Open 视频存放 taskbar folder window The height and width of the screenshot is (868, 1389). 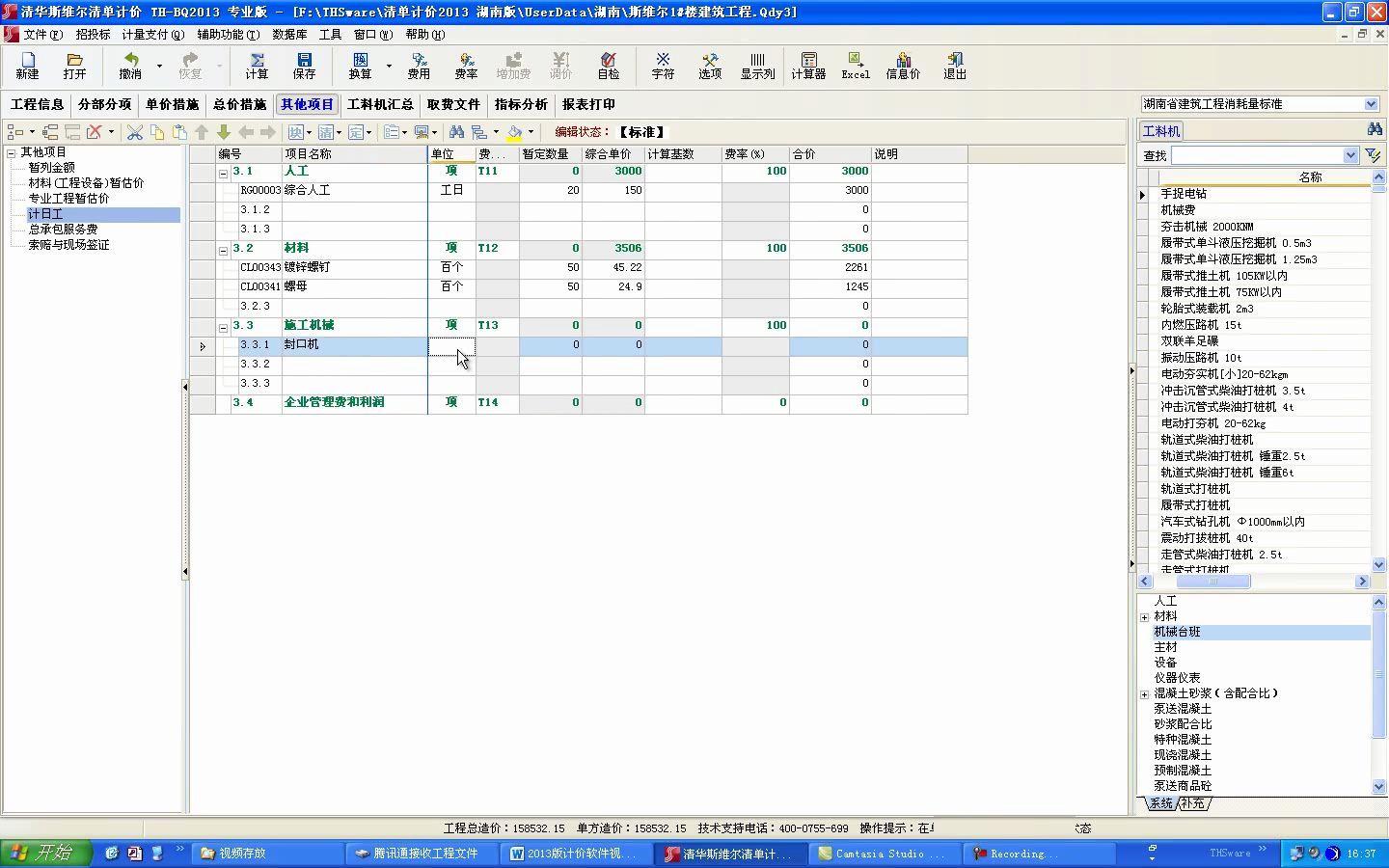click(x=267, y=854)
